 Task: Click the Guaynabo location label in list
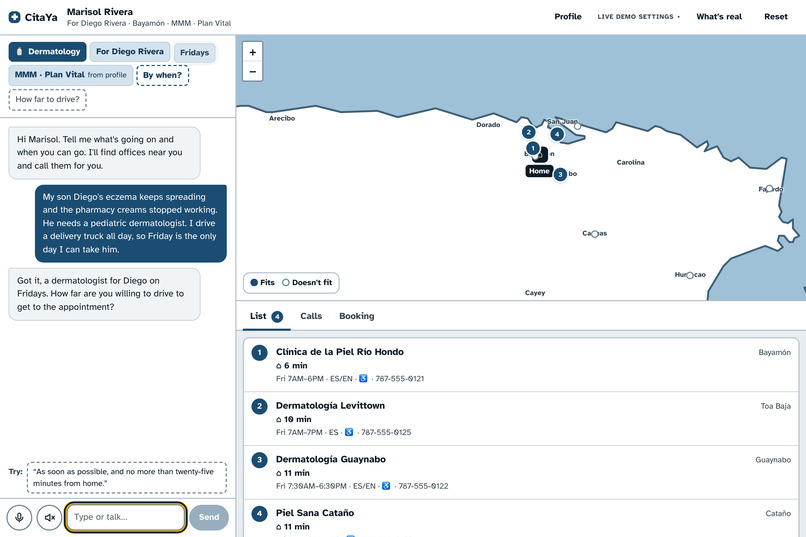click(773, 460)
